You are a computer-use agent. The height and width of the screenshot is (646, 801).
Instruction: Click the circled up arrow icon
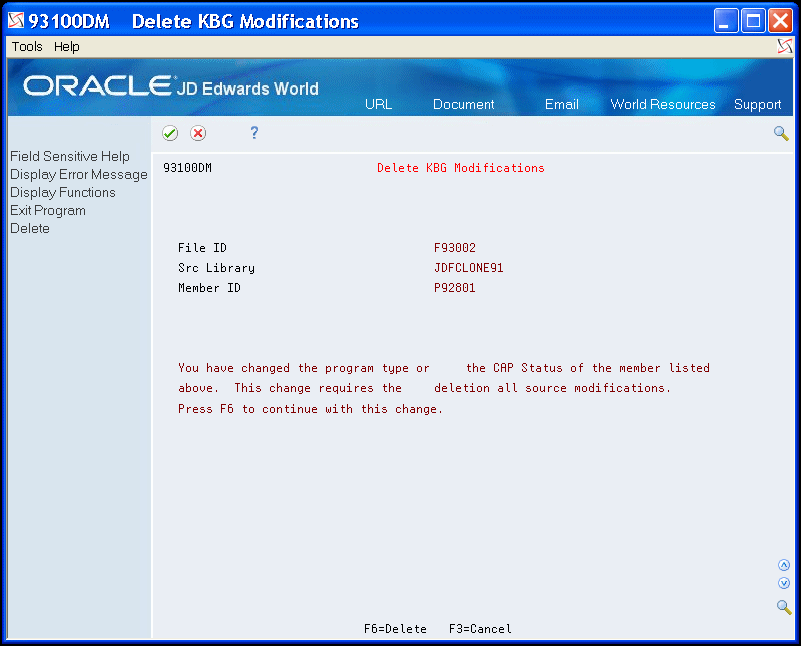coord(784,565)
